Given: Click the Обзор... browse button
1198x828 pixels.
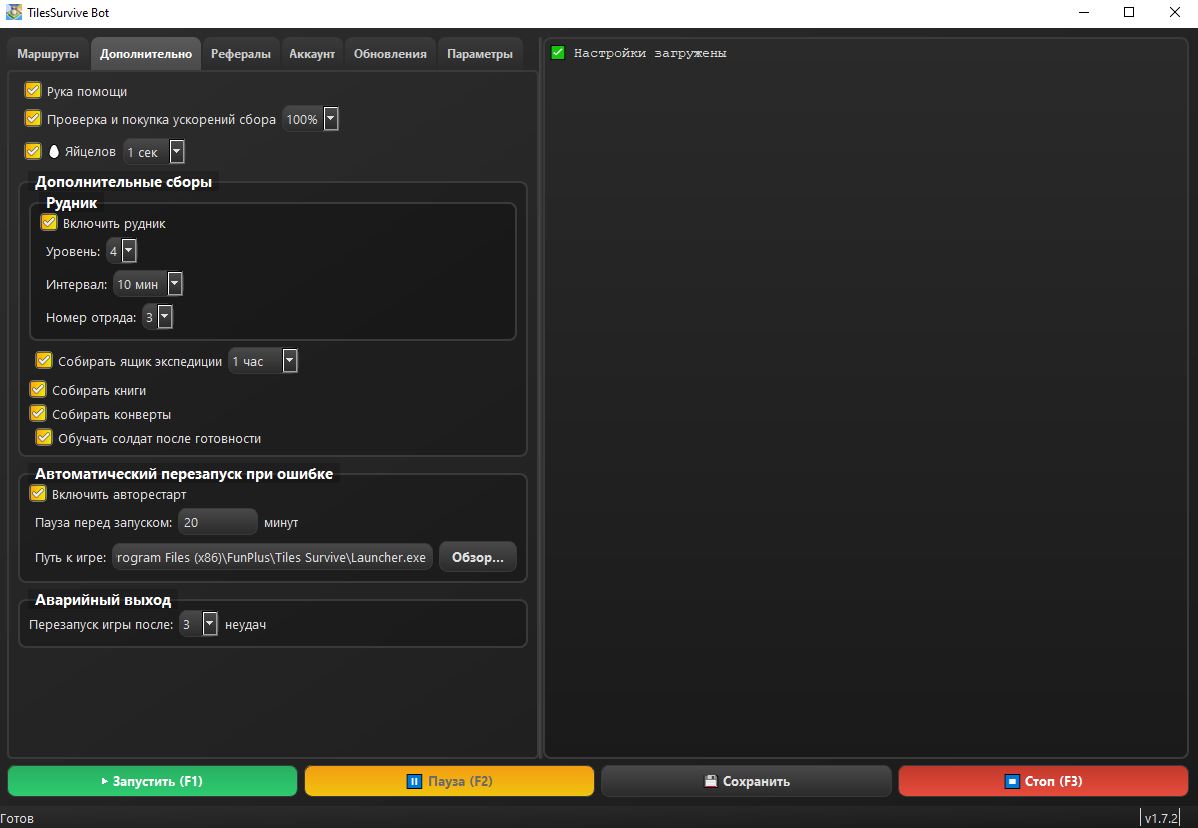Looking at the screenshot, I should point(478,557).
